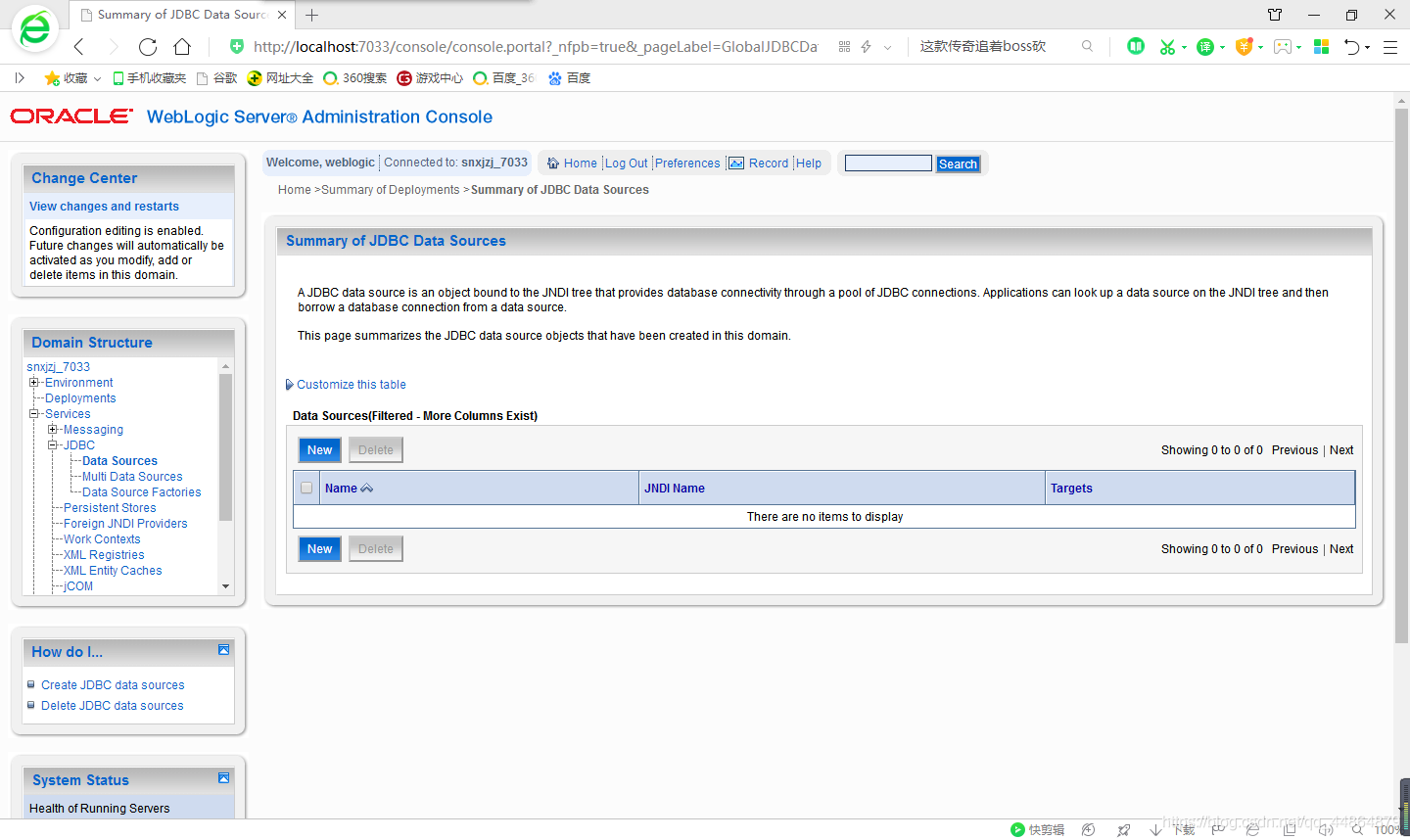Image resolution: width=1410 pixels, height=840 pixels.
Task: Open the address bar dropdown chevron
Action: (x=887, y=47)
